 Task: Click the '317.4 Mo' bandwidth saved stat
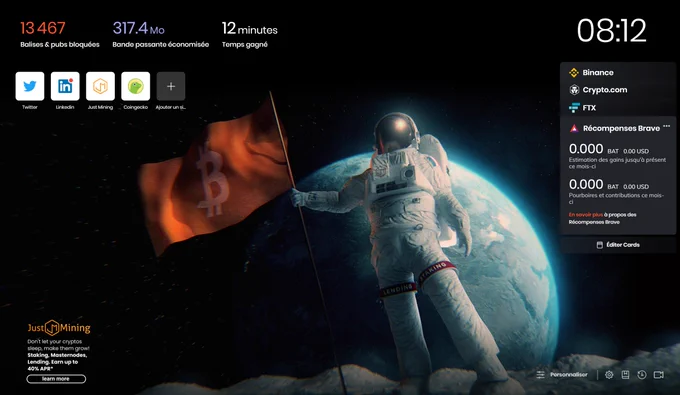138,29
